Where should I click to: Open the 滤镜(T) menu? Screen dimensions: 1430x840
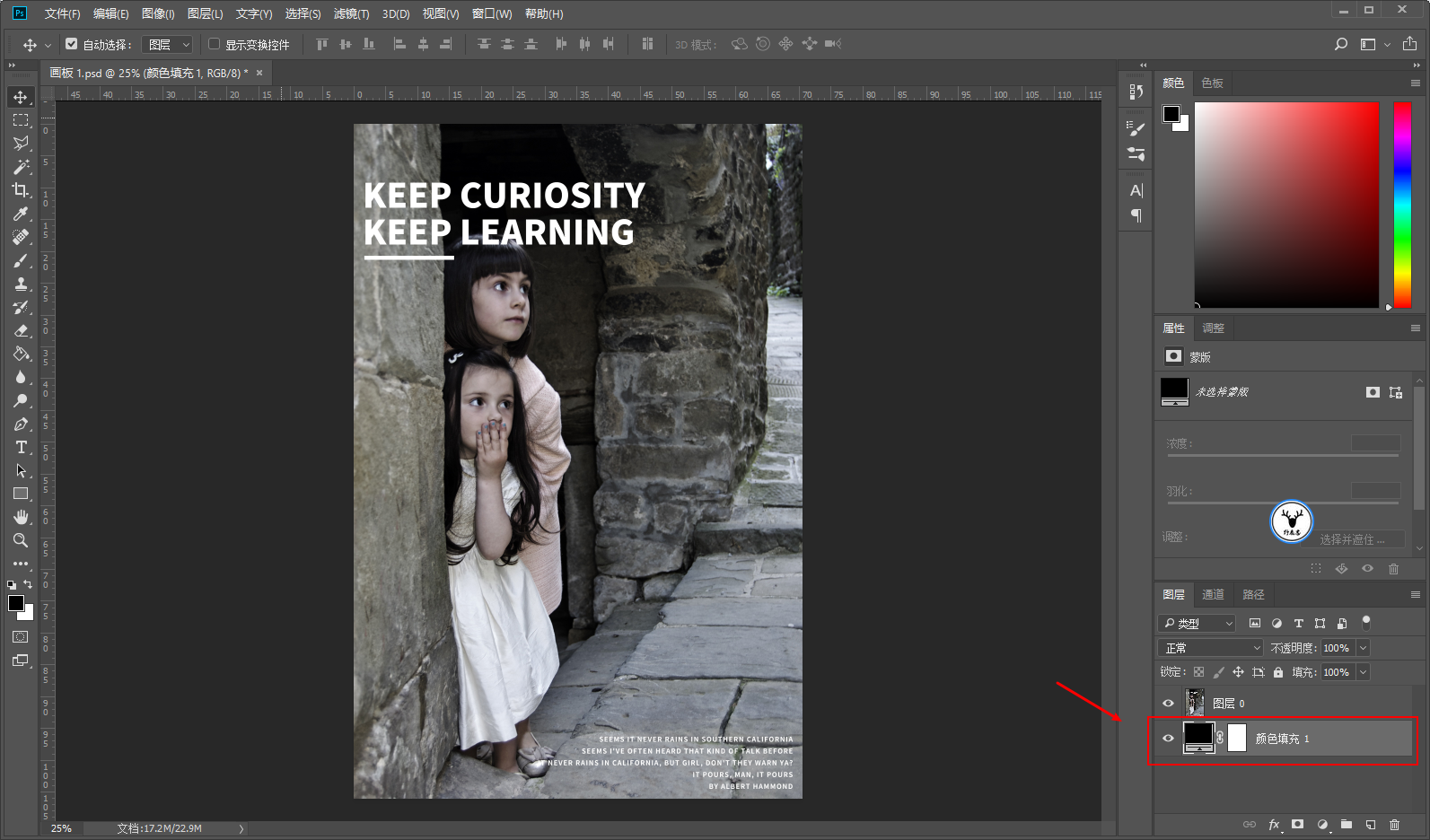[351, 13]
